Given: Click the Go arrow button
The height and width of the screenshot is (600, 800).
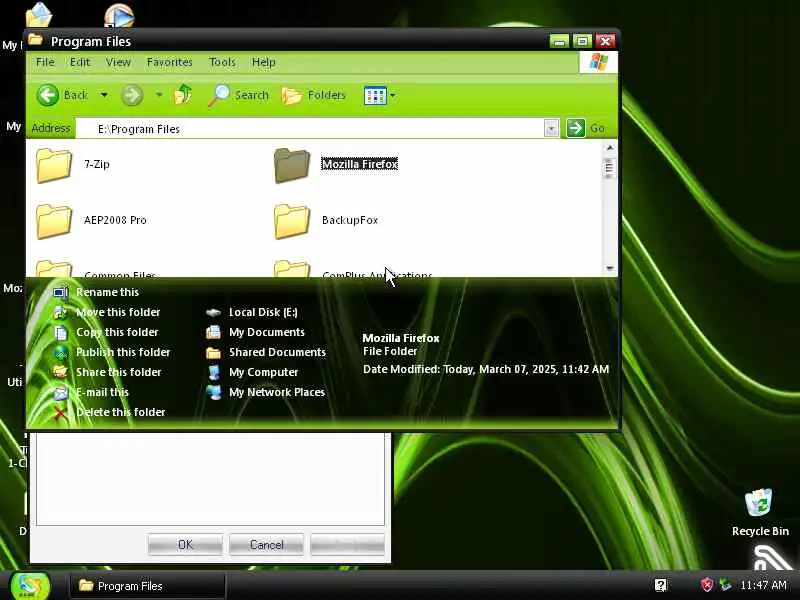Looking at the screenshot, I should click(576, 128).
